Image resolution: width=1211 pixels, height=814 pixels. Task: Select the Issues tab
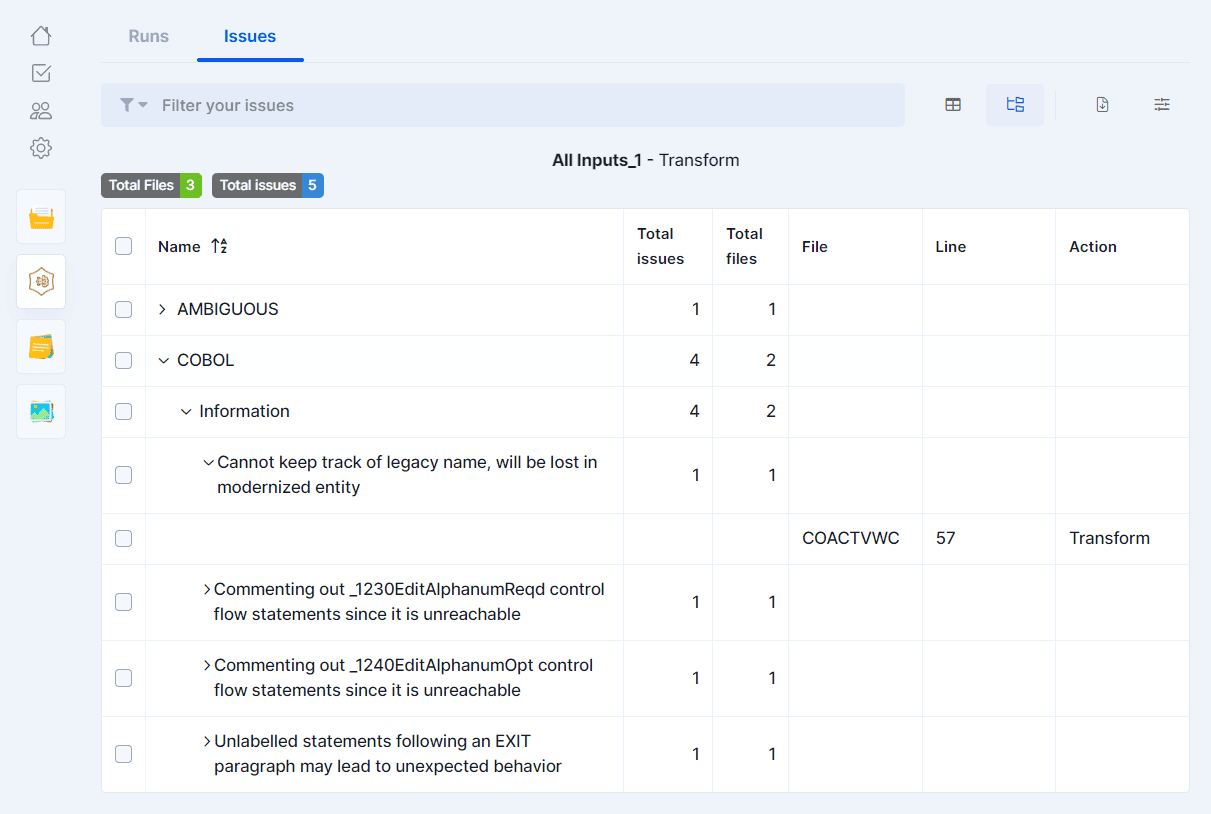tap(250, 36)
